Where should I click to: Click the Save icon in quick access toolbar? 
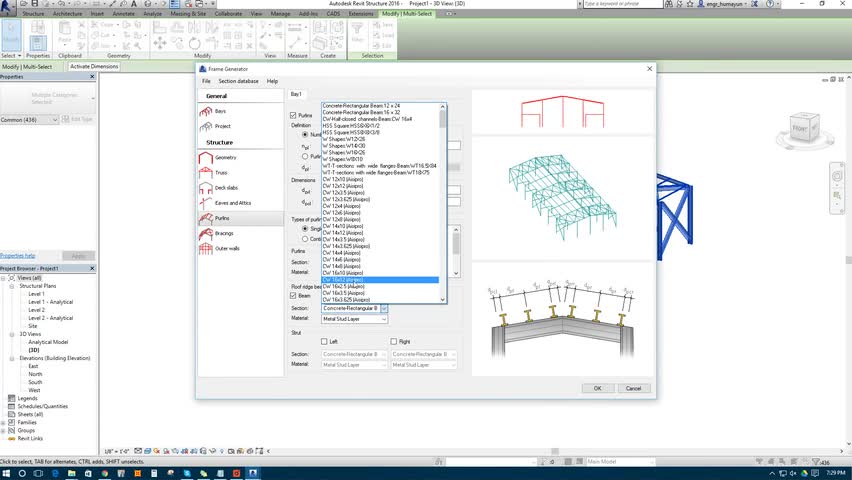coord(35,4)
